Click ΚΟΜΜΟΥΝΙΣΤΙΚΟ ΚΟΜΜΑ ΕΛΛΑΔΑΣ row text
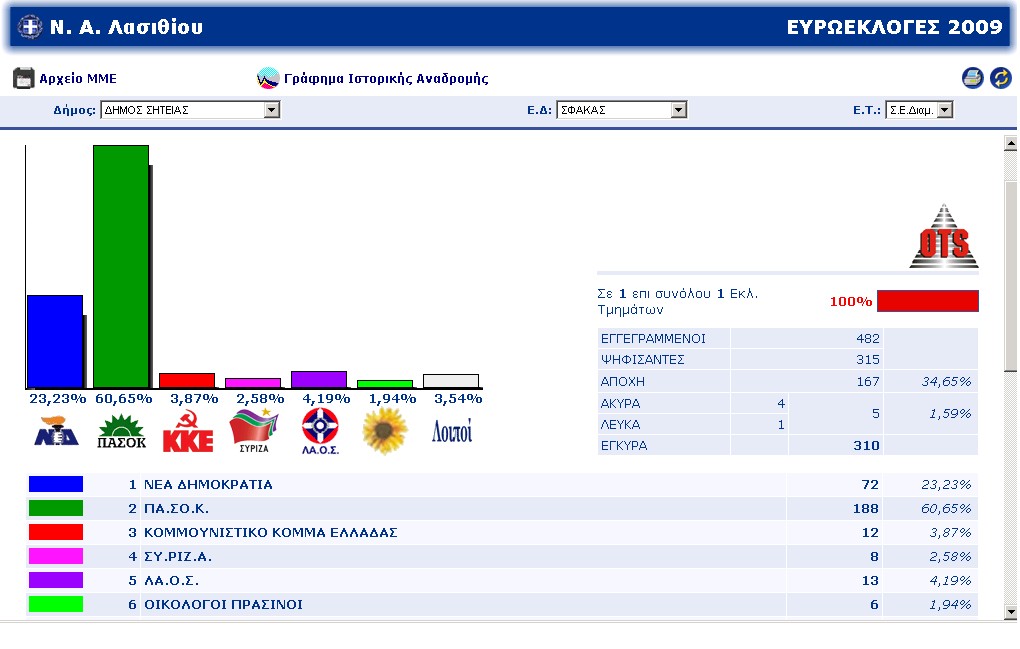 [x=271, y=533]
